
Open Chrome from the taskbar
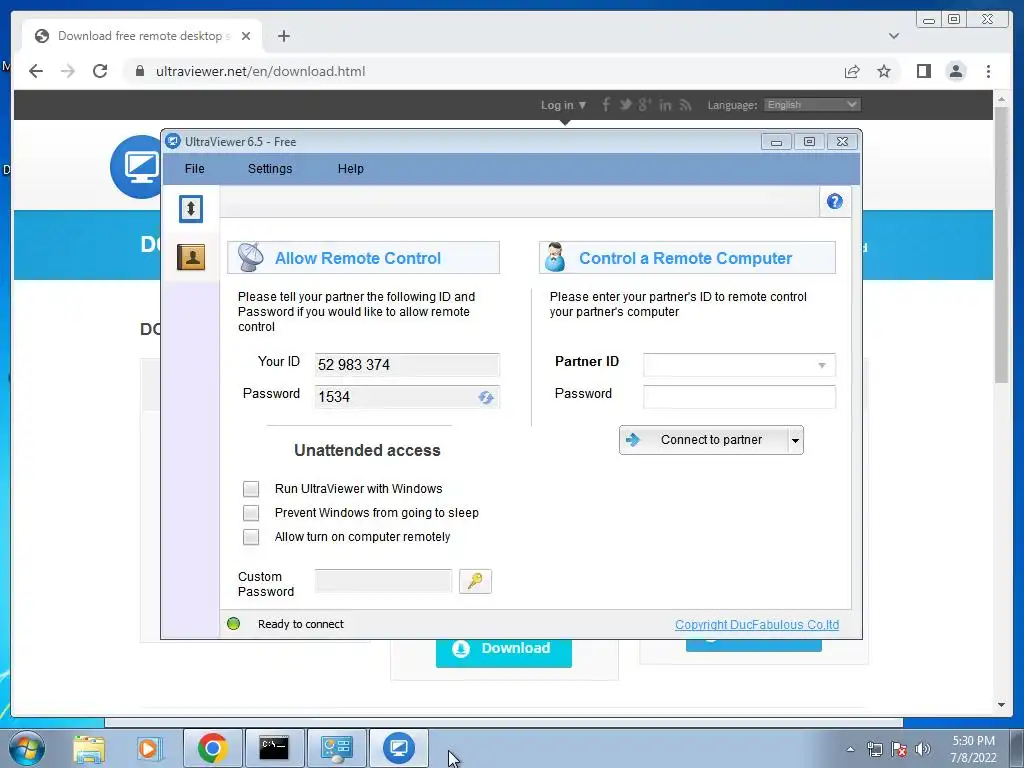(x=212, y=748)
